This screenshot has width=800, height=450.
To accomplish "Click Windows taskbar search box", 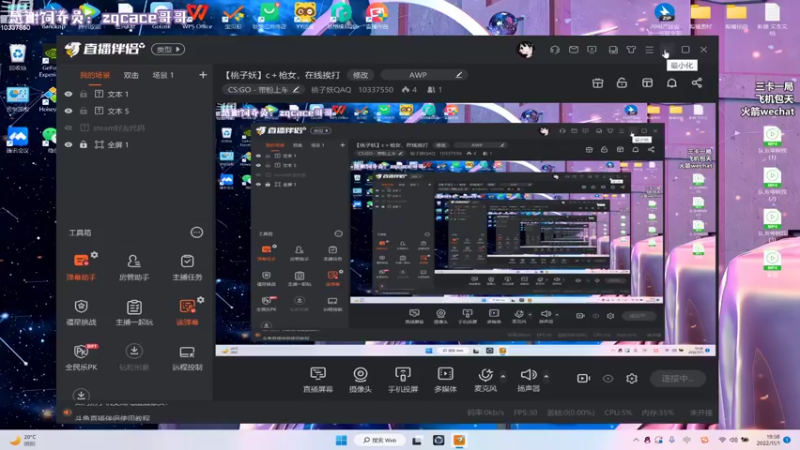I will click(x=381, y=440).
